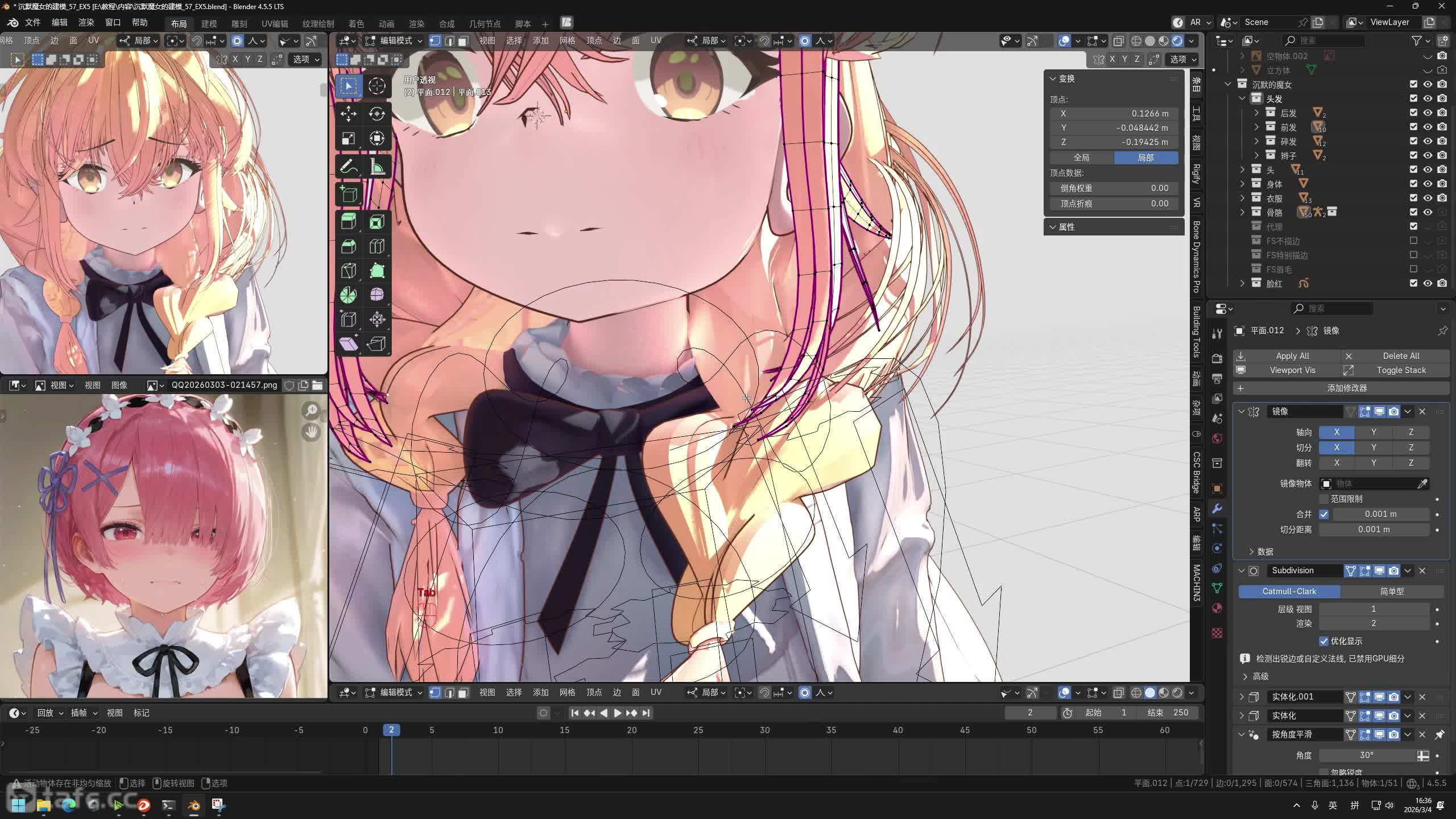The height and width of the screenshot is (819, 1456).
Task: Switch to the UV编辑 workspace tab
Action: tap(274, 24)
